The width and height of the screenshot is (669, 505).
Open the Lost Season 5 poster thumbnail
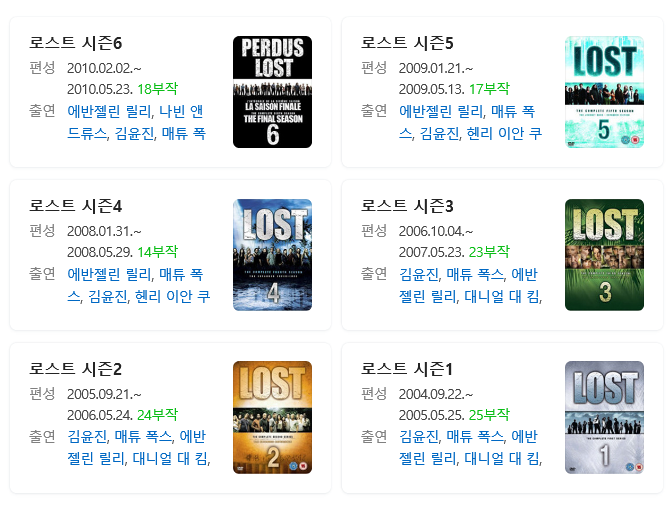click(x=604, y=92)
